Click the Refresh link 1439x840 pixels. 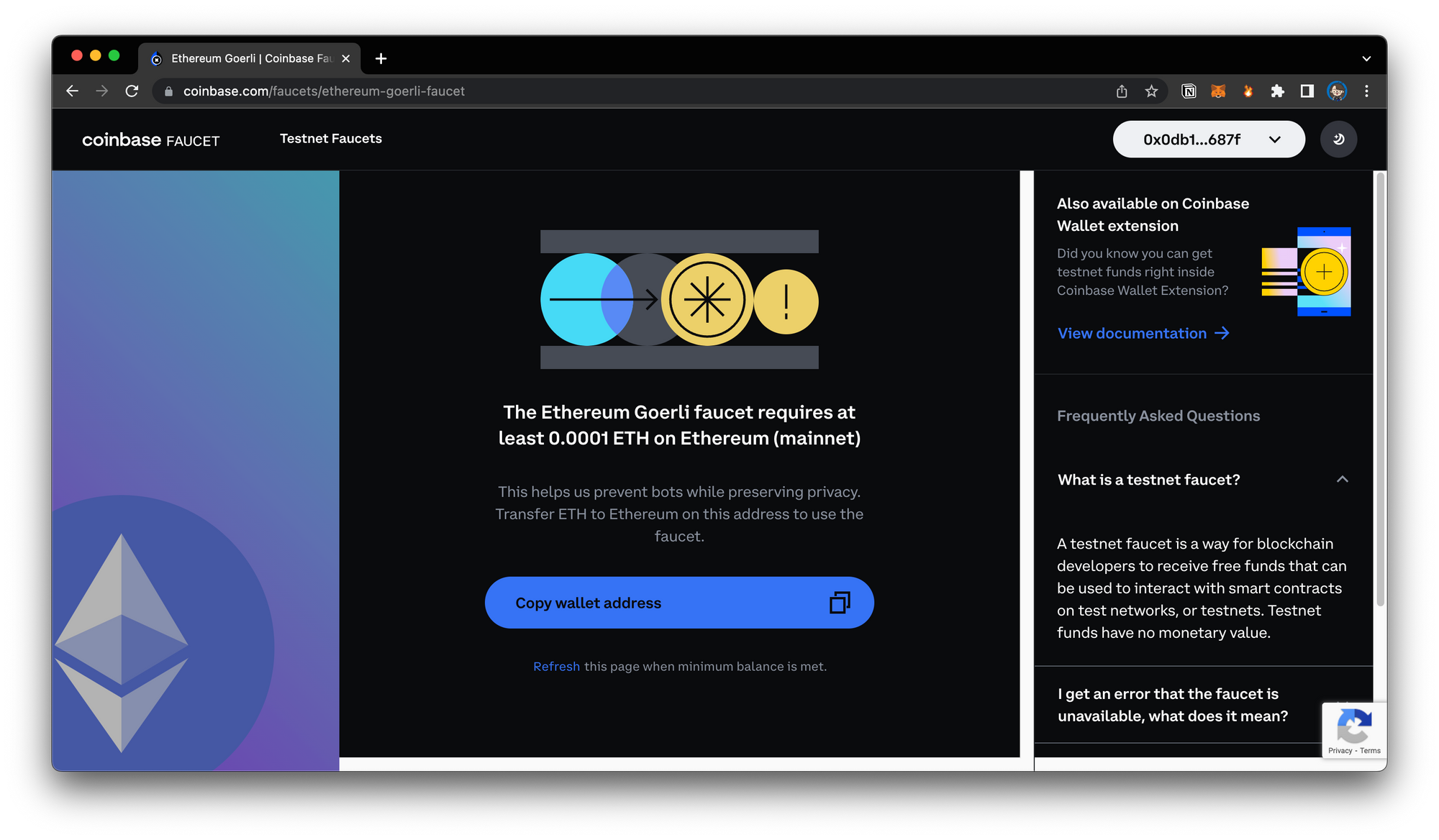pyautogui.click(x=556, y=667)
